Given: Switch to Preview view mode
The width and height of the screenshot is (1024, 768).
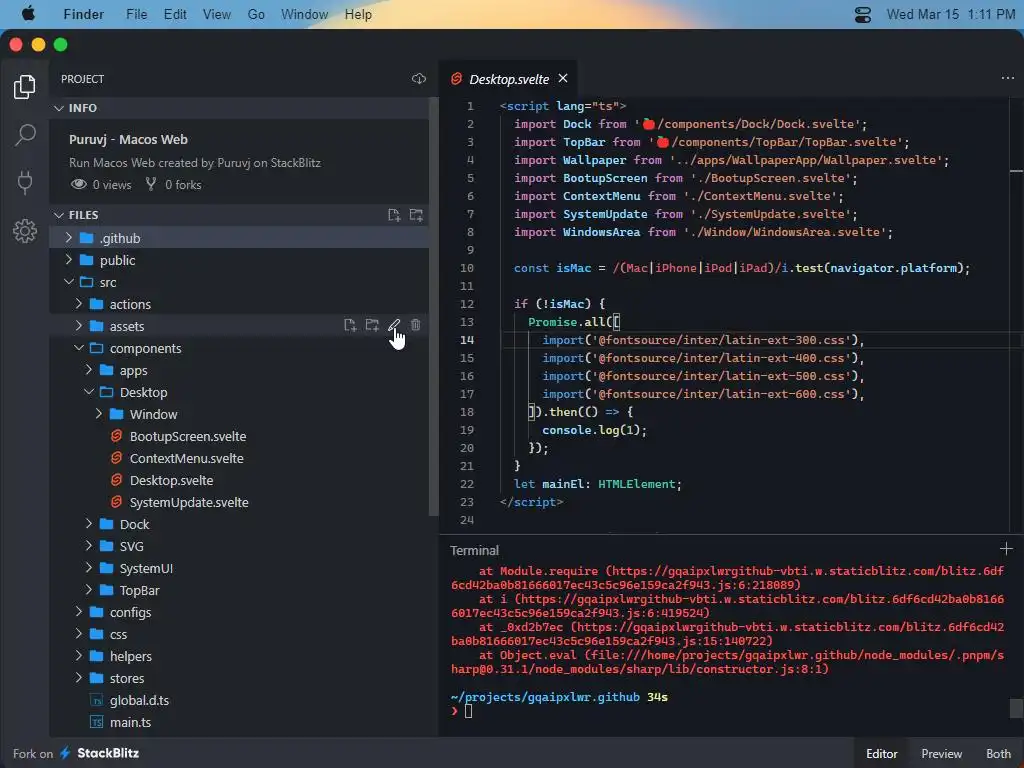Looking at the screenshot, I should 941,754.
